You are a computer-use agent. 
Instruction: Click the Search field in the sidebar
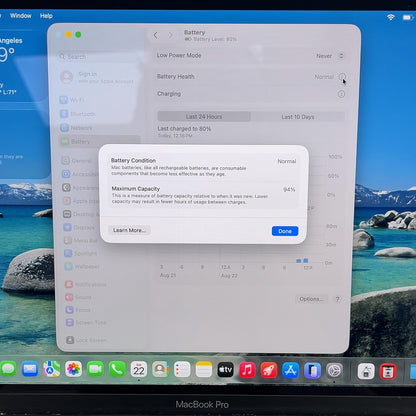click(98, 57)
